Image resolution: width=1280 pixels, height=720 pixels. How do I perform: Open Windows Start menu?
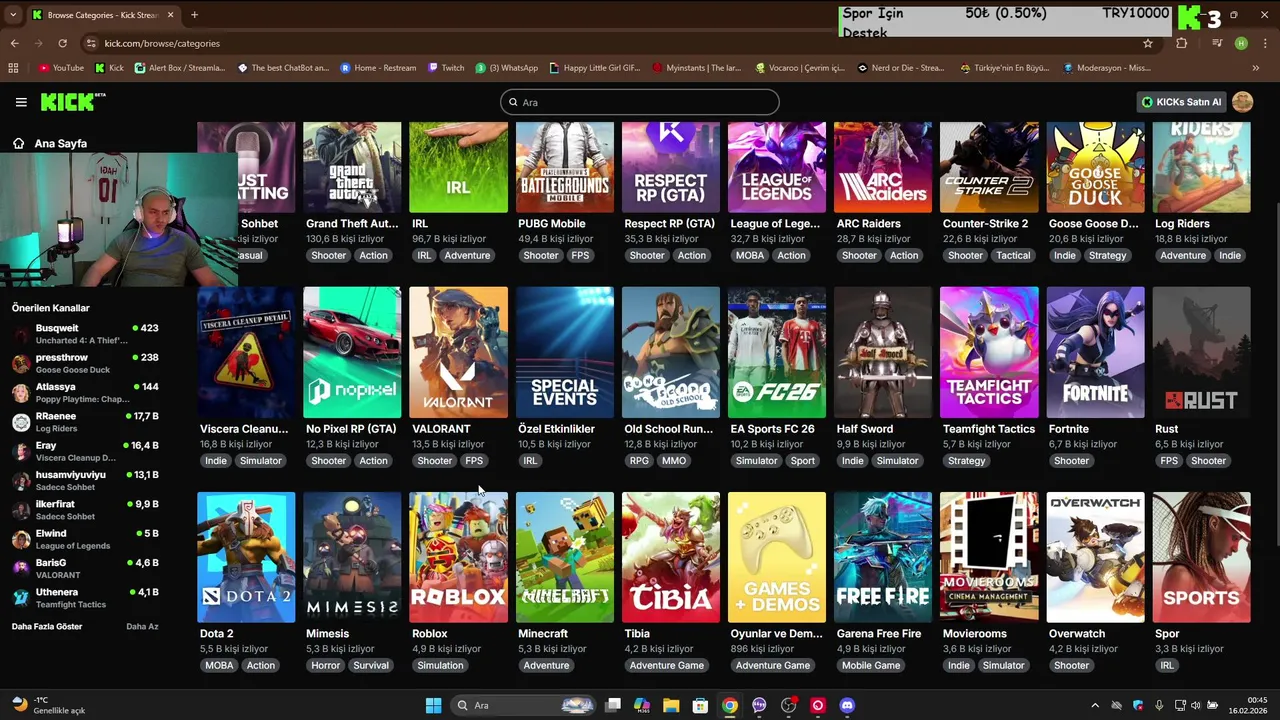pos(433,705)
